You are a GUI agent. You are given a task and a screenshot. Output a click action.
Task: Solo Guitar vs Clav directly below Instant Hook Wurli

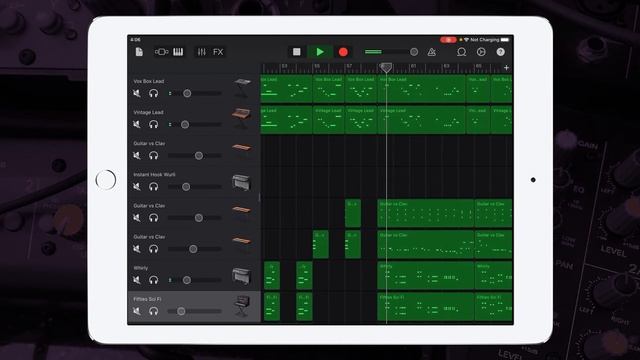153,218
